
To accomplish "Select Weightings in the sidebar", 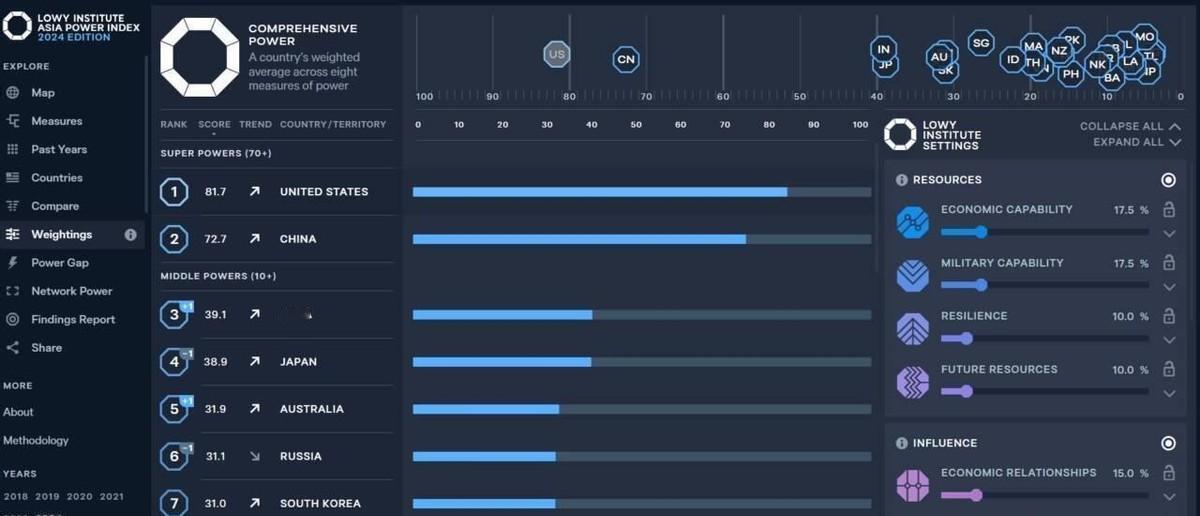I will coord(61,234).
